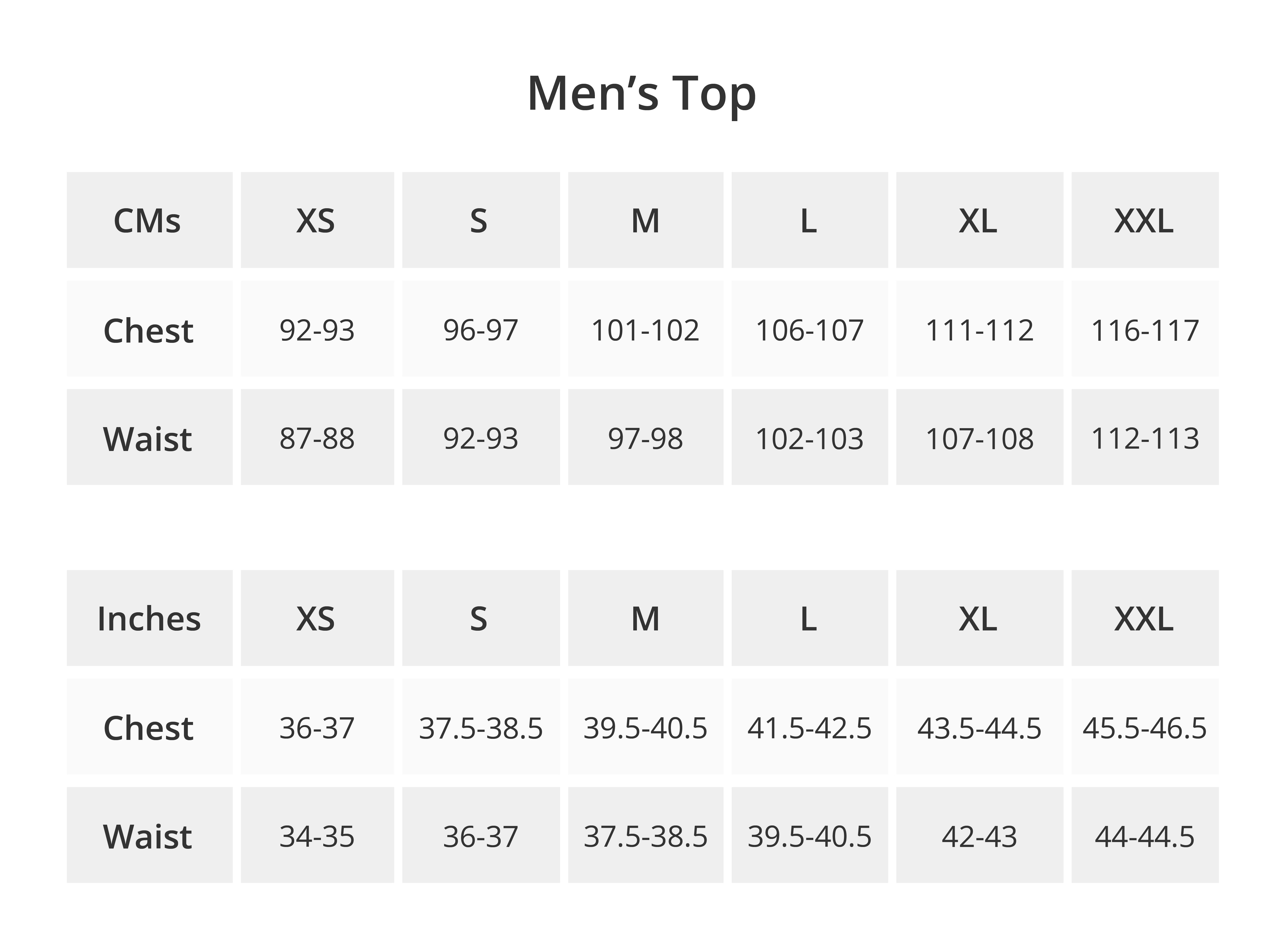Click the Men's Top title heading

642,94
